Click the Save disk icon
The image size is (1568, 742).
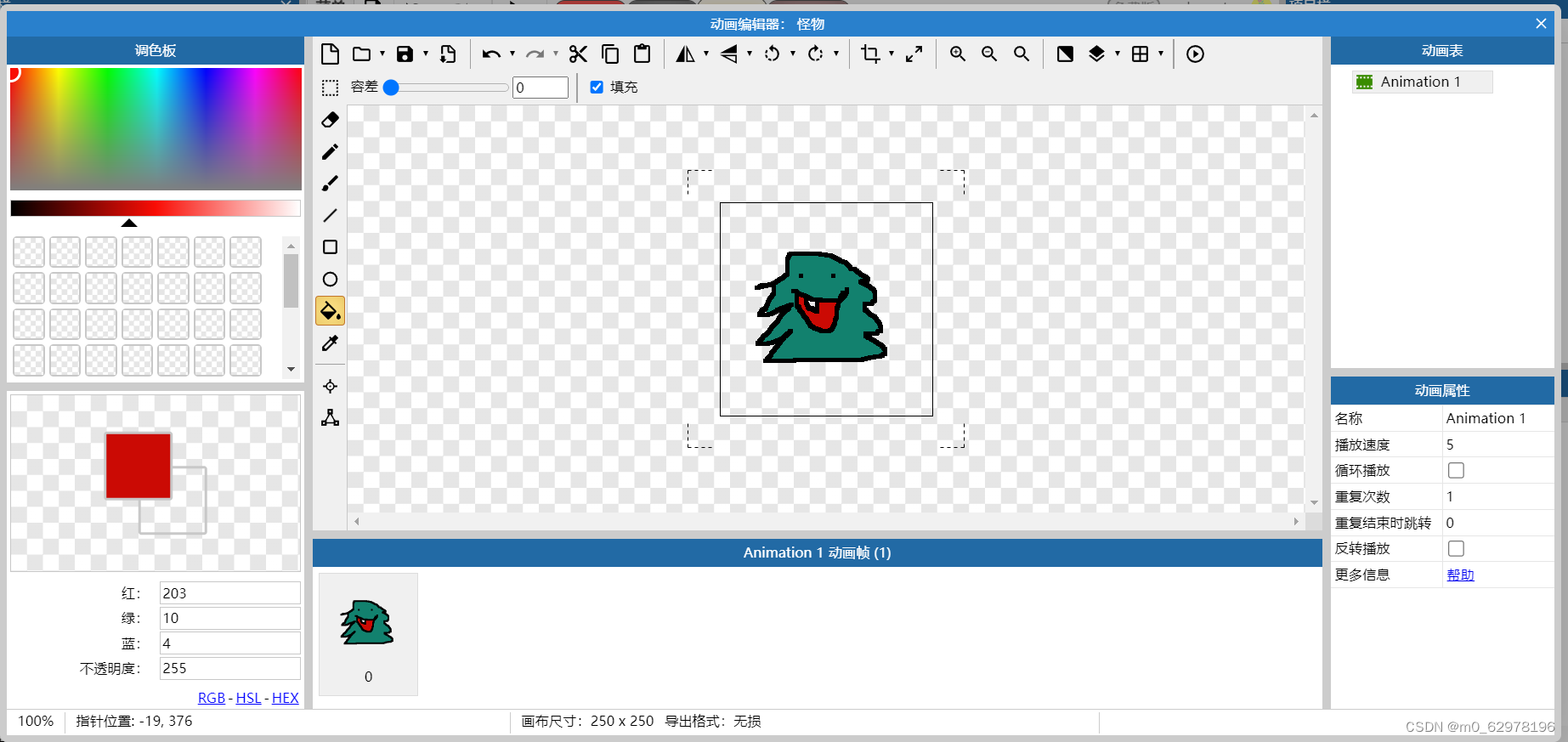405,54
